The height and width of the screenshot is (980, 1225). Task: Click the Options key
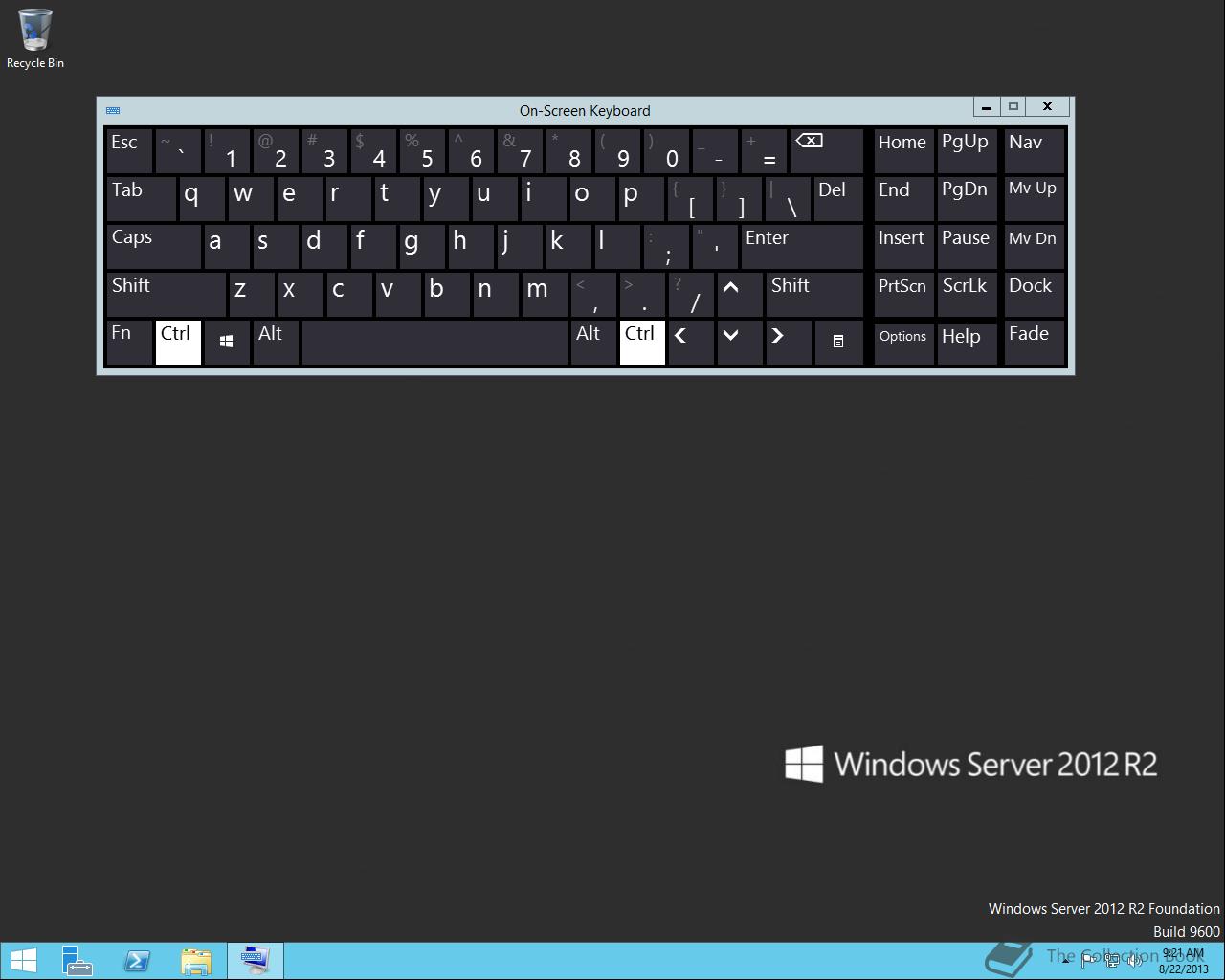coord(903,343)
